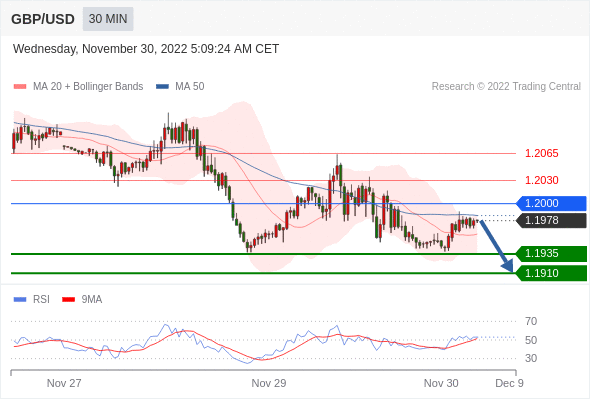
Task: Toggle the MA 50 legend label
Action: pos(190,87)
